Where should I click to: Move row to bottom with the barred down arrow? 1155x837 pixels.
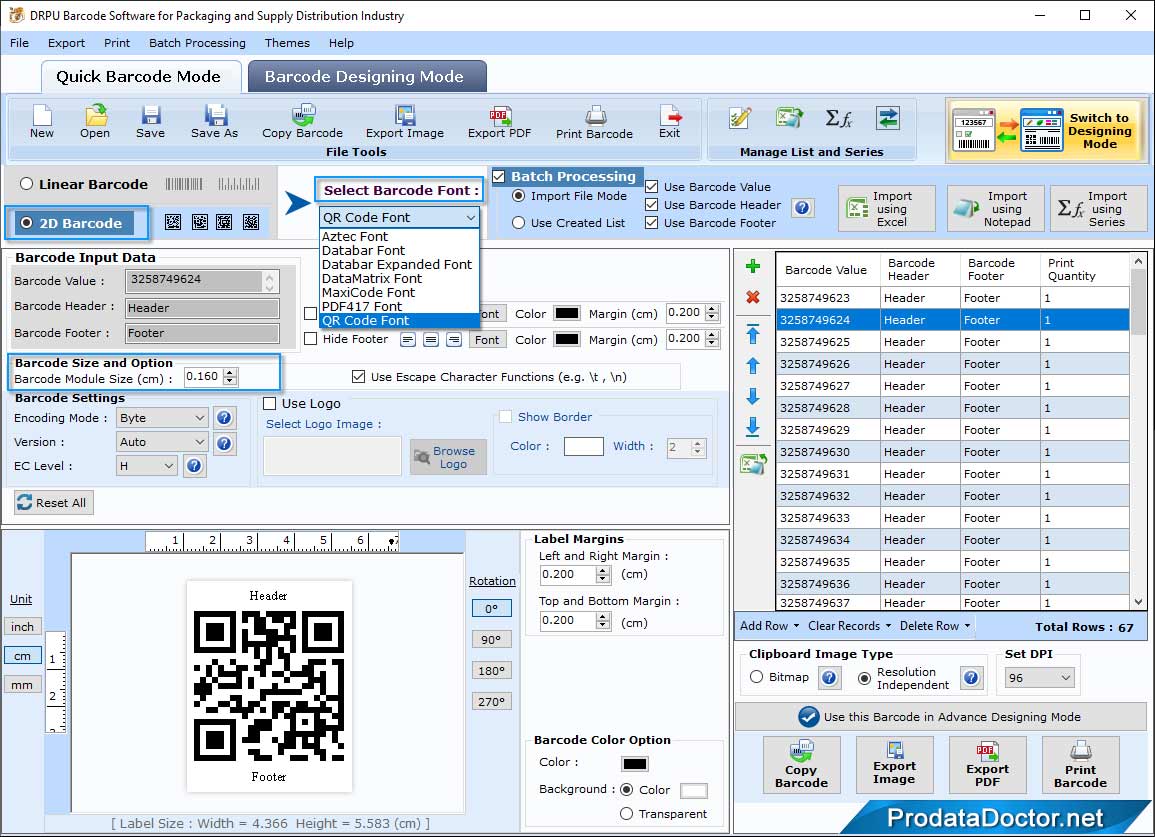[x=753, y=427]
